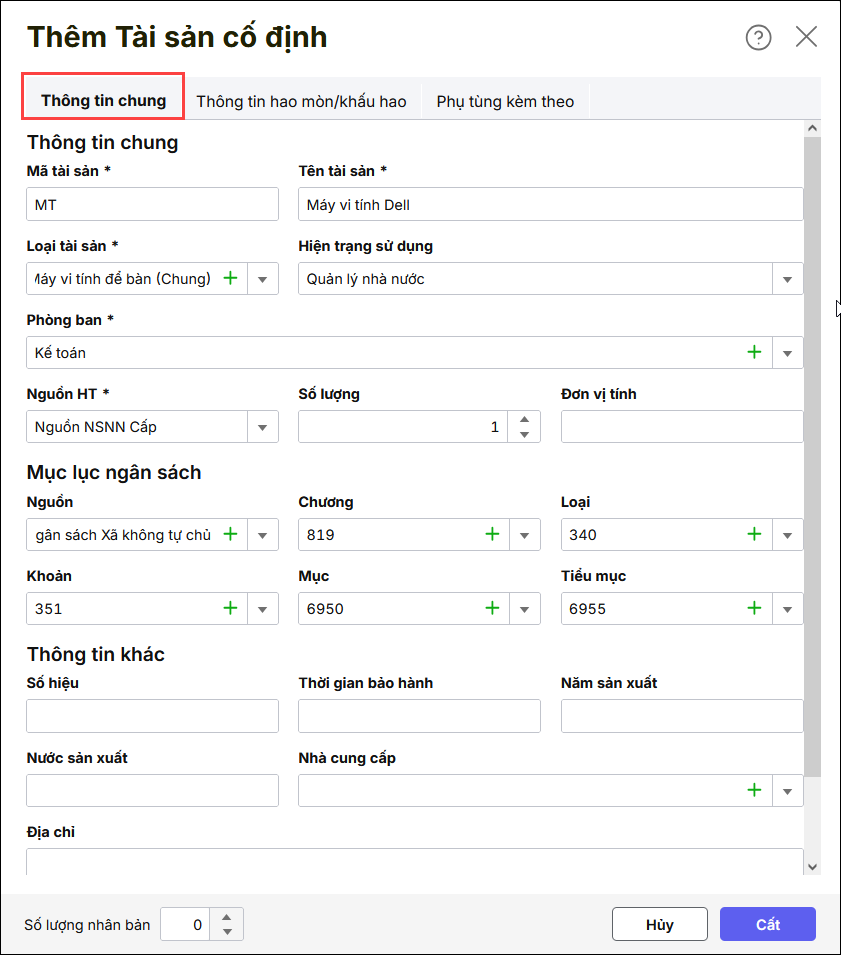Image resolution: width=841 pixels, height=955 pixels.
Task: Add new asset type with plus icon
Action: (x=230, y=279)
